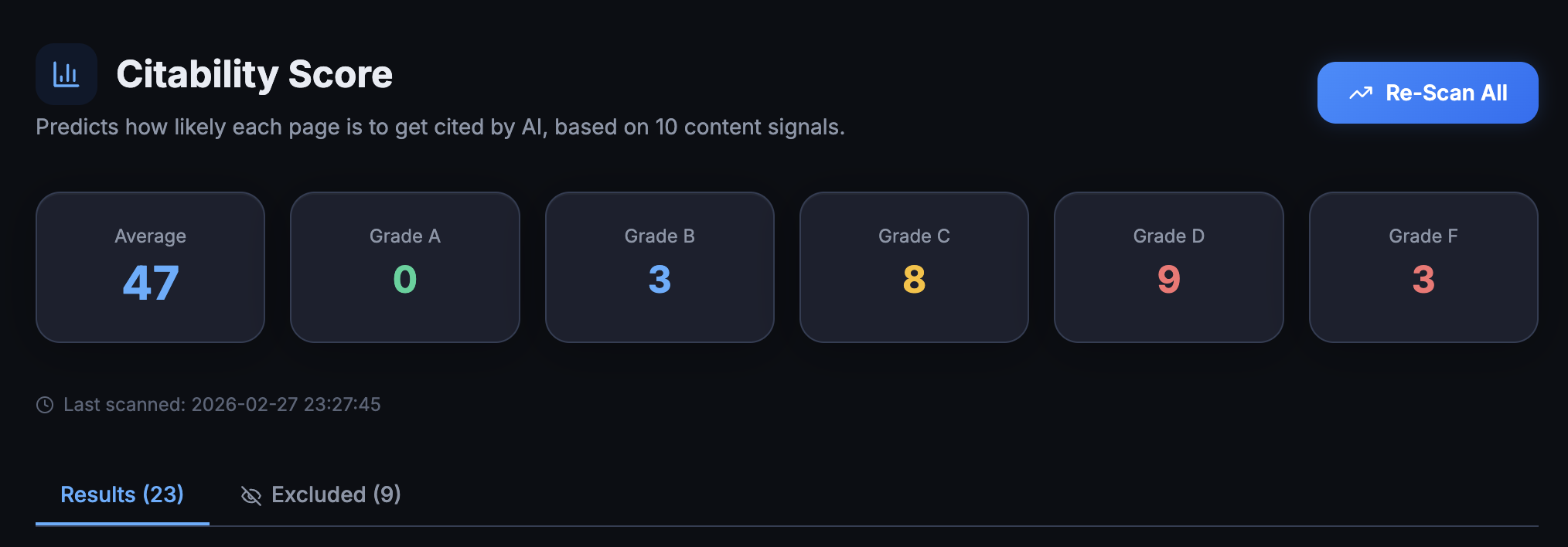Open the Grade B card to filter pages
The width and height of the screenshot is (1568, 547).
pos(660,267)
